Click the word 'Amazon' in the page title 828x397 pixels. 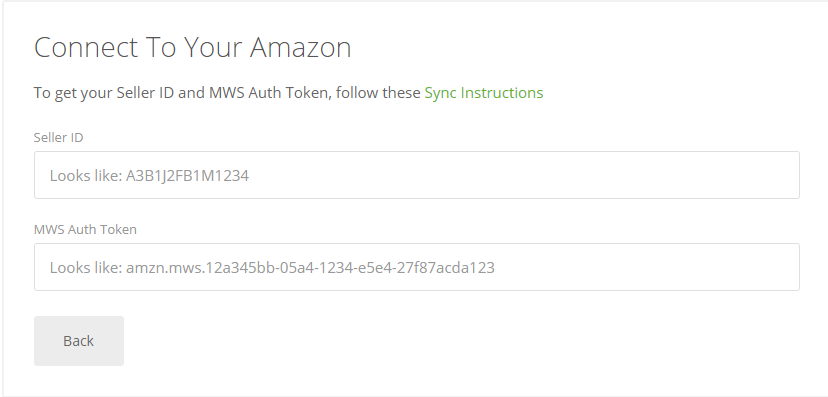[x=300, y=47]
